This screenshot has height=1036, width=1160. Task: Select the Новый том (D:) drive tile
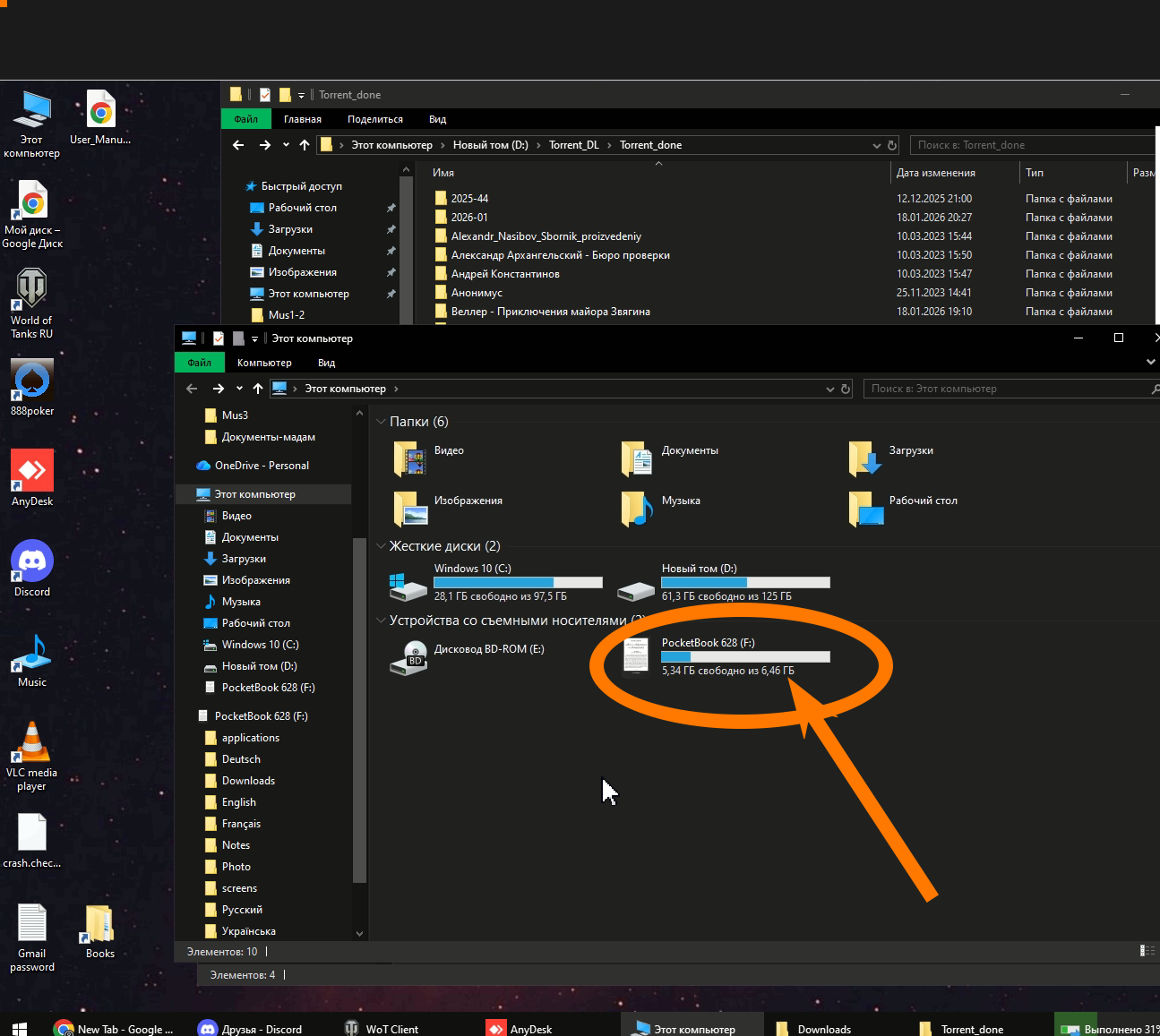tap(724, 582)
